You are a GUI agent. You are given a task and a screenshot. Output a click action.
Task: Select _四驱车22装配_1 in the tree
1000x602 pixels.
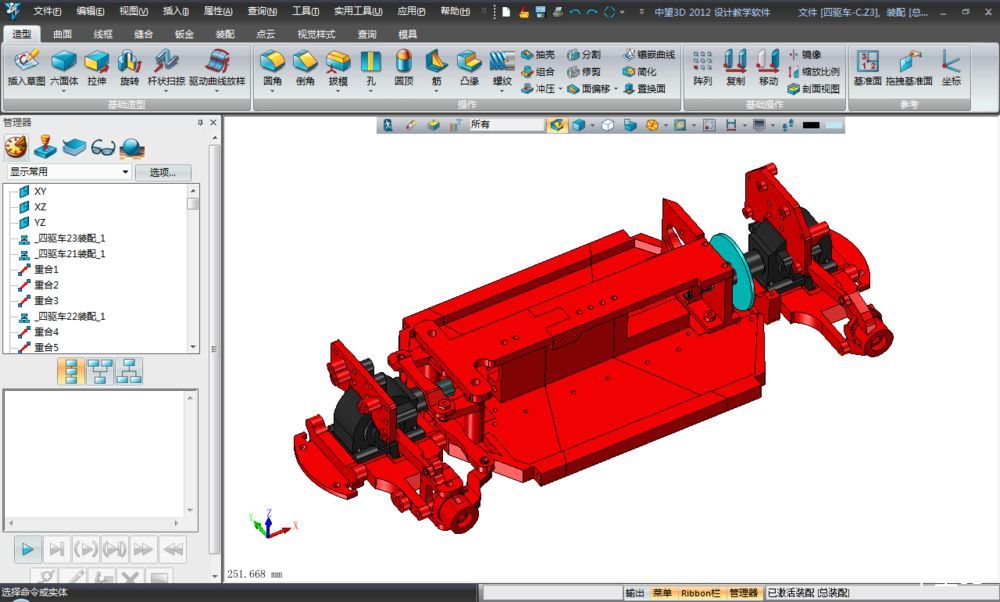tap(70, 316)
